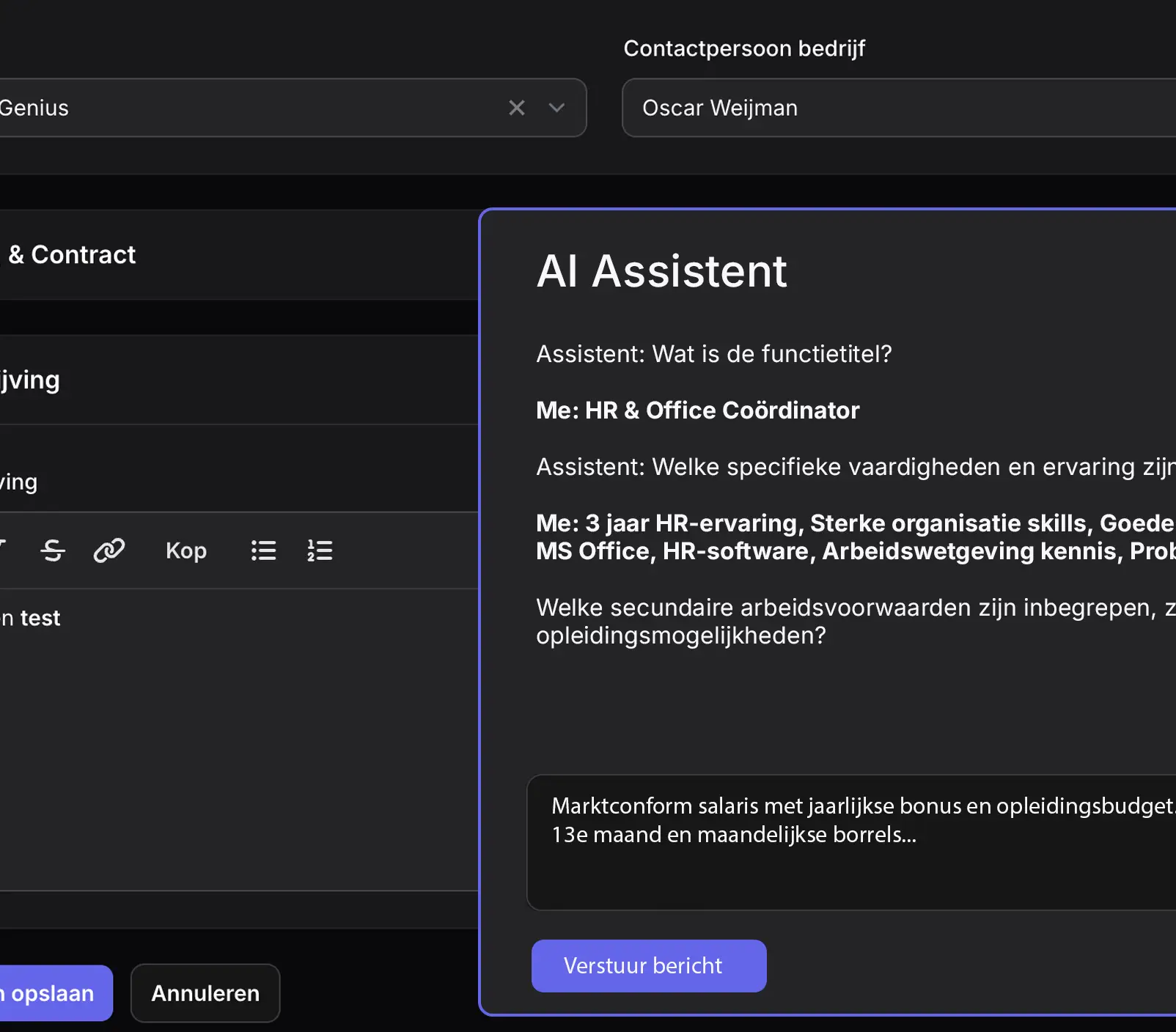Click the Contactpersoon bedrijf label
The image size is (1176, 1032).
pyautogui.click(x=744, y=48)
